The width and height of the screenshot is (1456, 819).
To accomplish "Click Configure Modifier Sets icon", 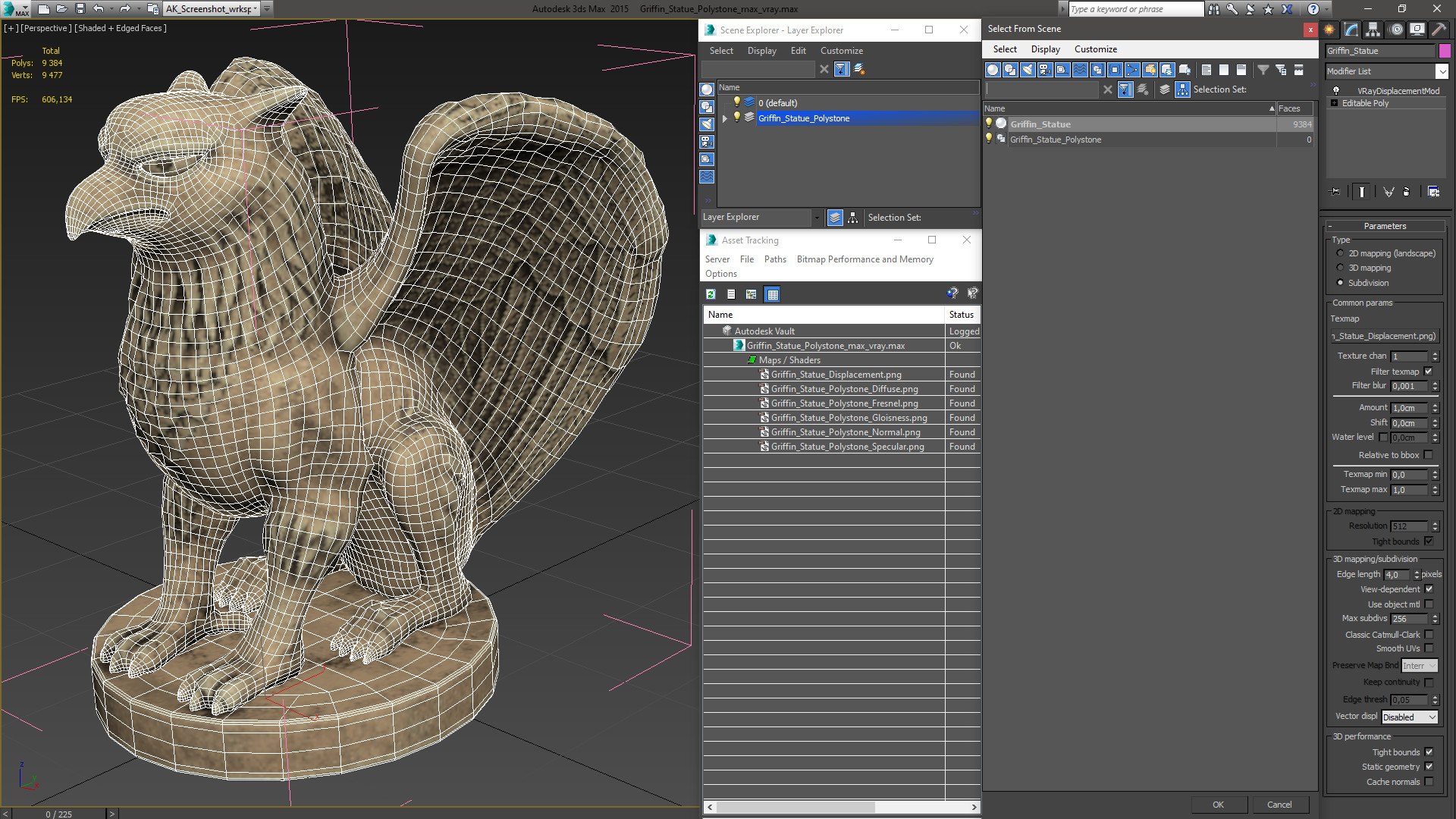I will coord(1433,192).
